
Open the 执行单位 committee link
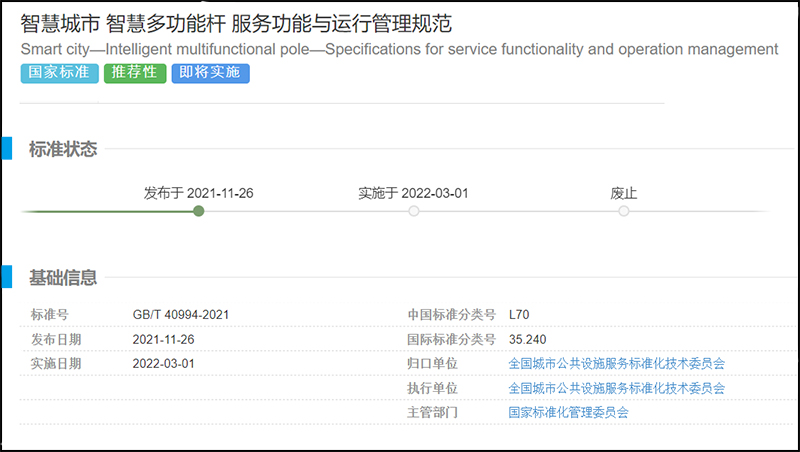(616, 388)
